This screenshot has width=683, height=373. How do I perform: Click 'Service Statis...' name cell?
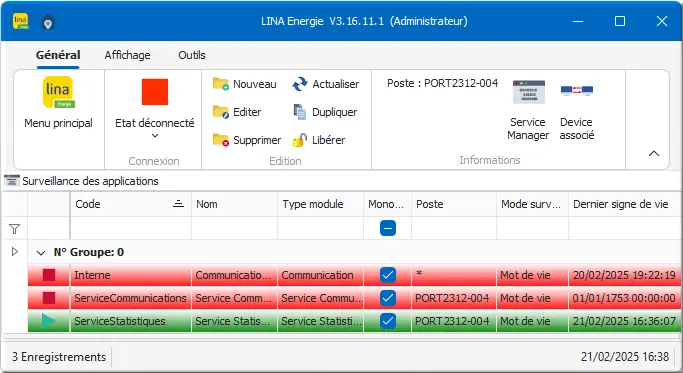(234, 321)
